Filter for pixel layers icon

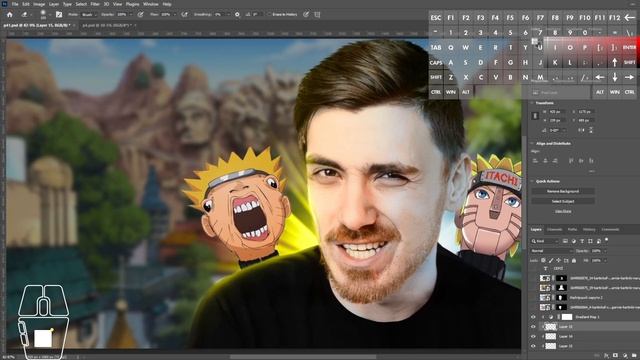point(565,241)
